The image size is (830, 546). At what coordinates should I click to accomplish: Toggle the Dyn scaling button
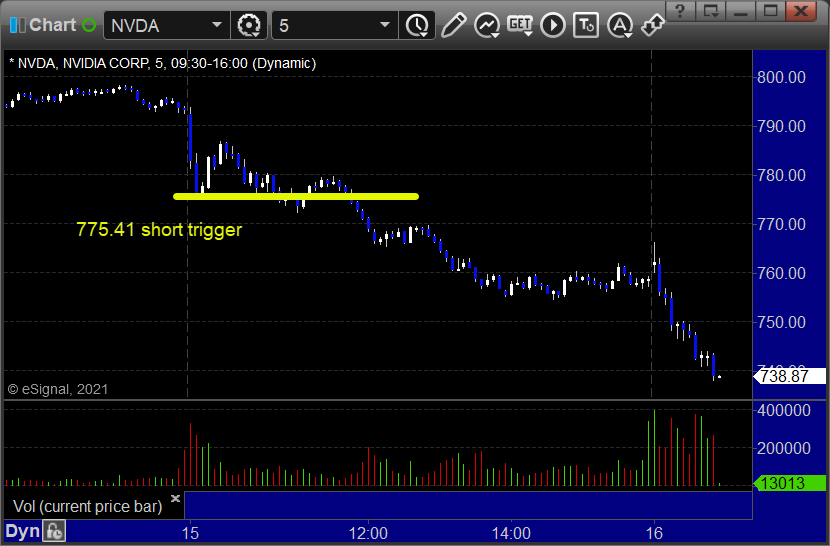(22, 531)
